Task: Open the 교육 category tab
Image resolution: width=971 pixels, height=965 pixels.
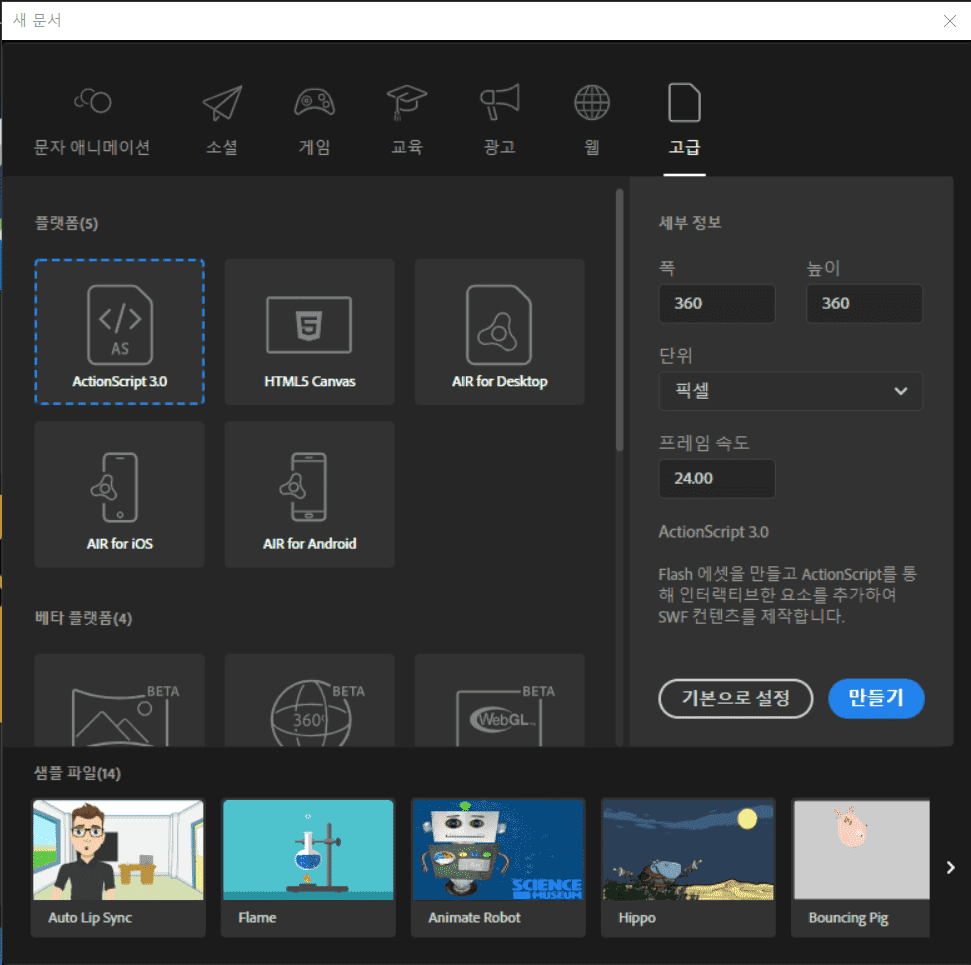Action: [407, 121]
